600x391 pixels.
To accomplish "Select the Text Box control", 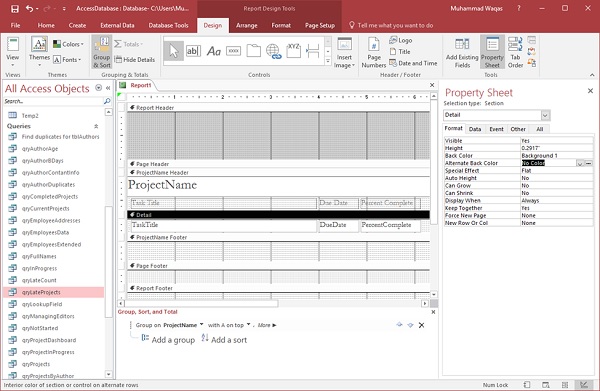I will point(193,51).
